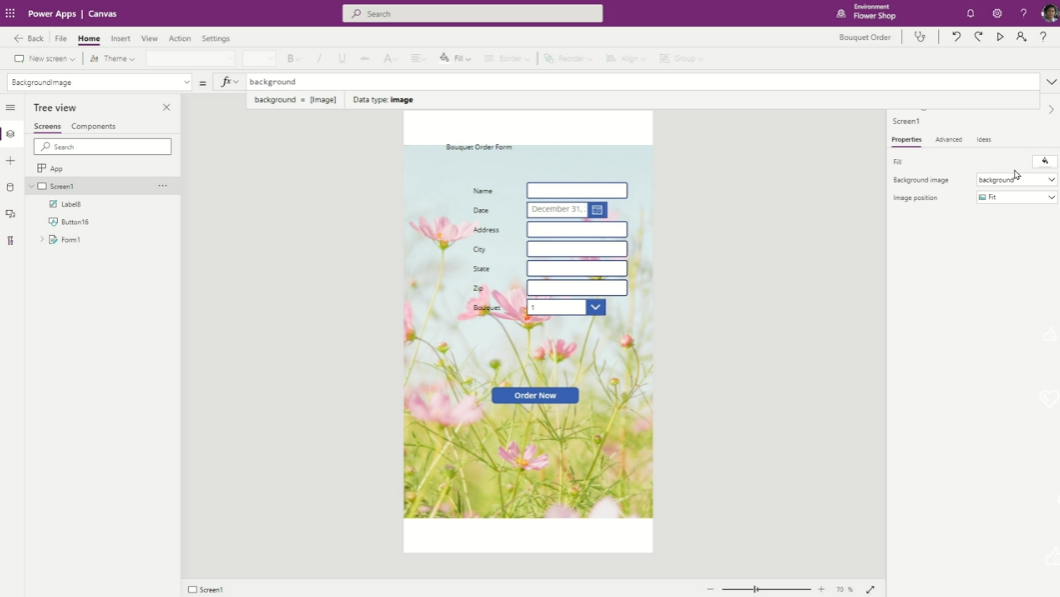The image size is (1060, 597).
Task: Click the formula bar containing background
Action: (642, 82)
